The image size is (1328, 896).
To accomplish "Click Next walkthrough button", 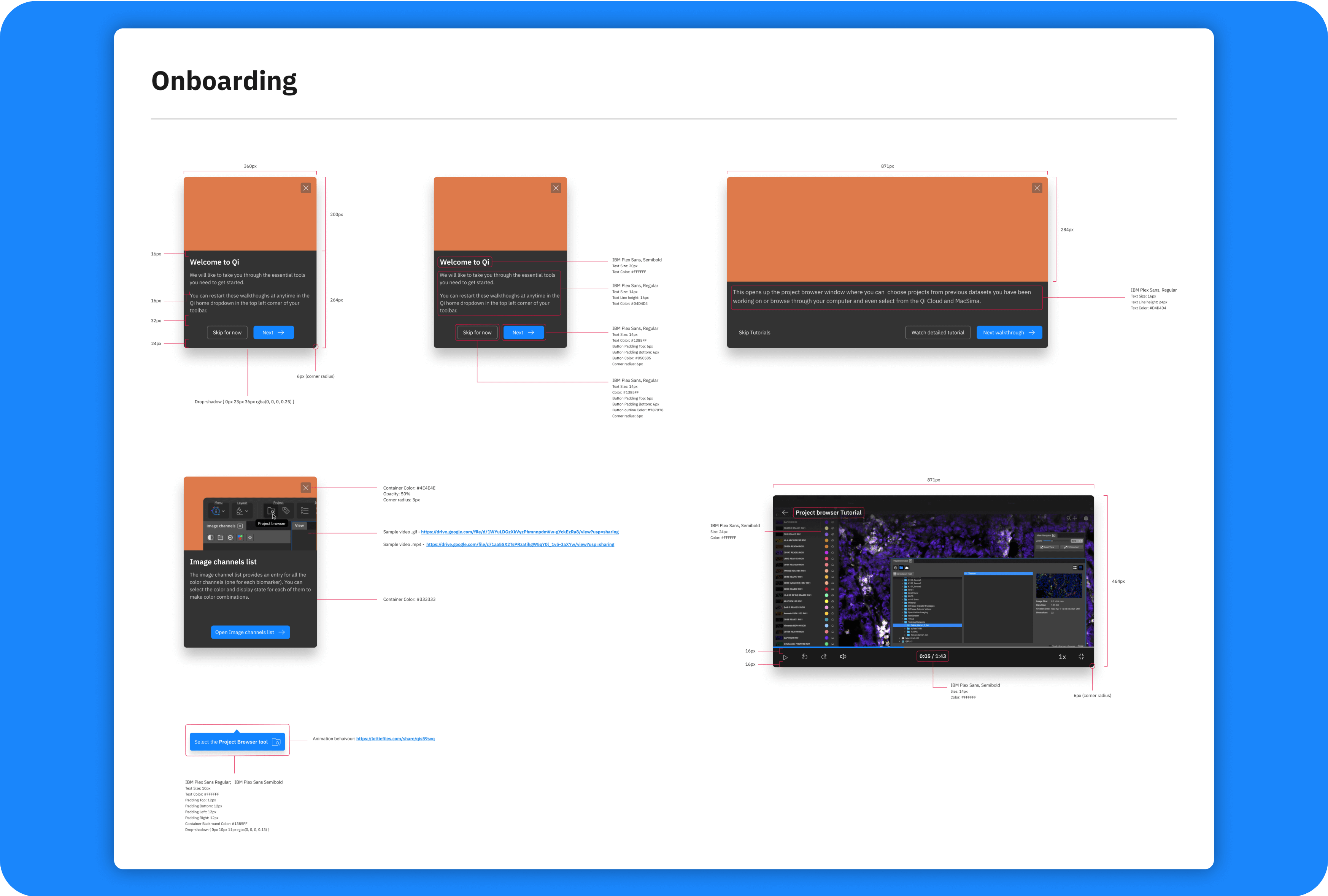I will [x=1009, y=332].
